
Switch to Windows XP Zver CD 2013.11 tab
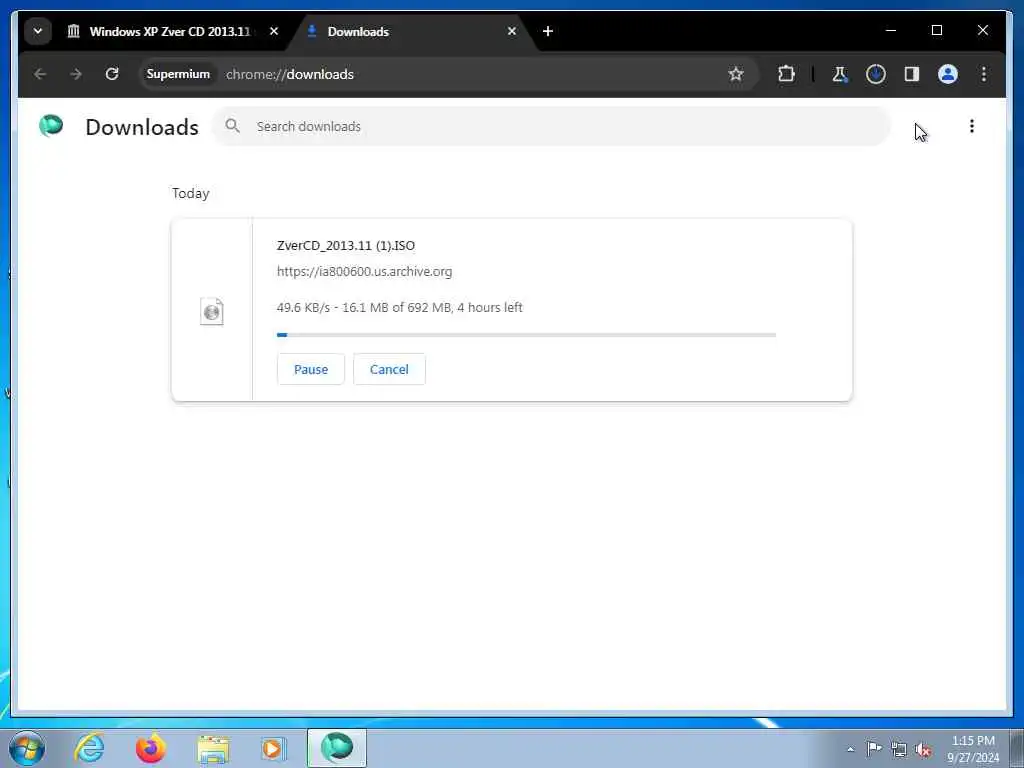[x=169, y=31]
